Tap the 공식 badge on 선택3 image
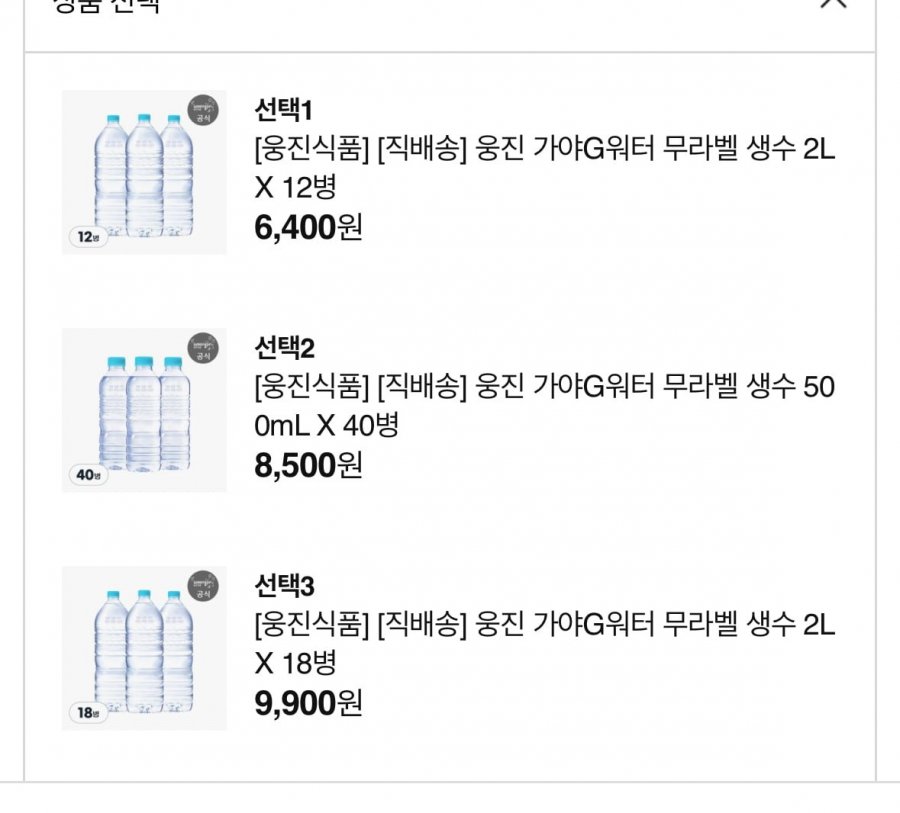900x813 pixels. tap(203, 586)
